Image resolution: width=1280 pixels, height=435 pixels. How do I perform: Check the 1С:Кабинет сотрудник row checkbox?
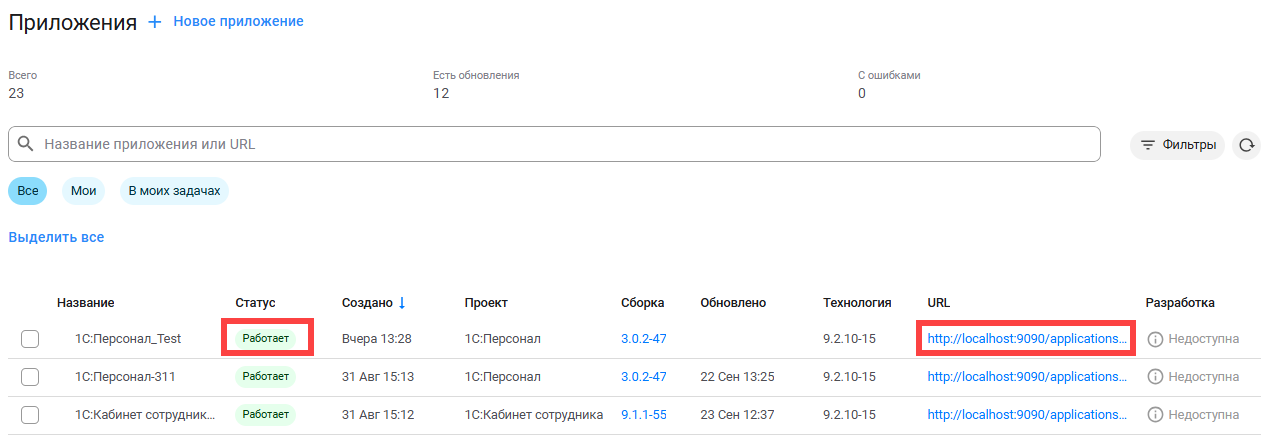pyautogui.click(x=30, y=415)
